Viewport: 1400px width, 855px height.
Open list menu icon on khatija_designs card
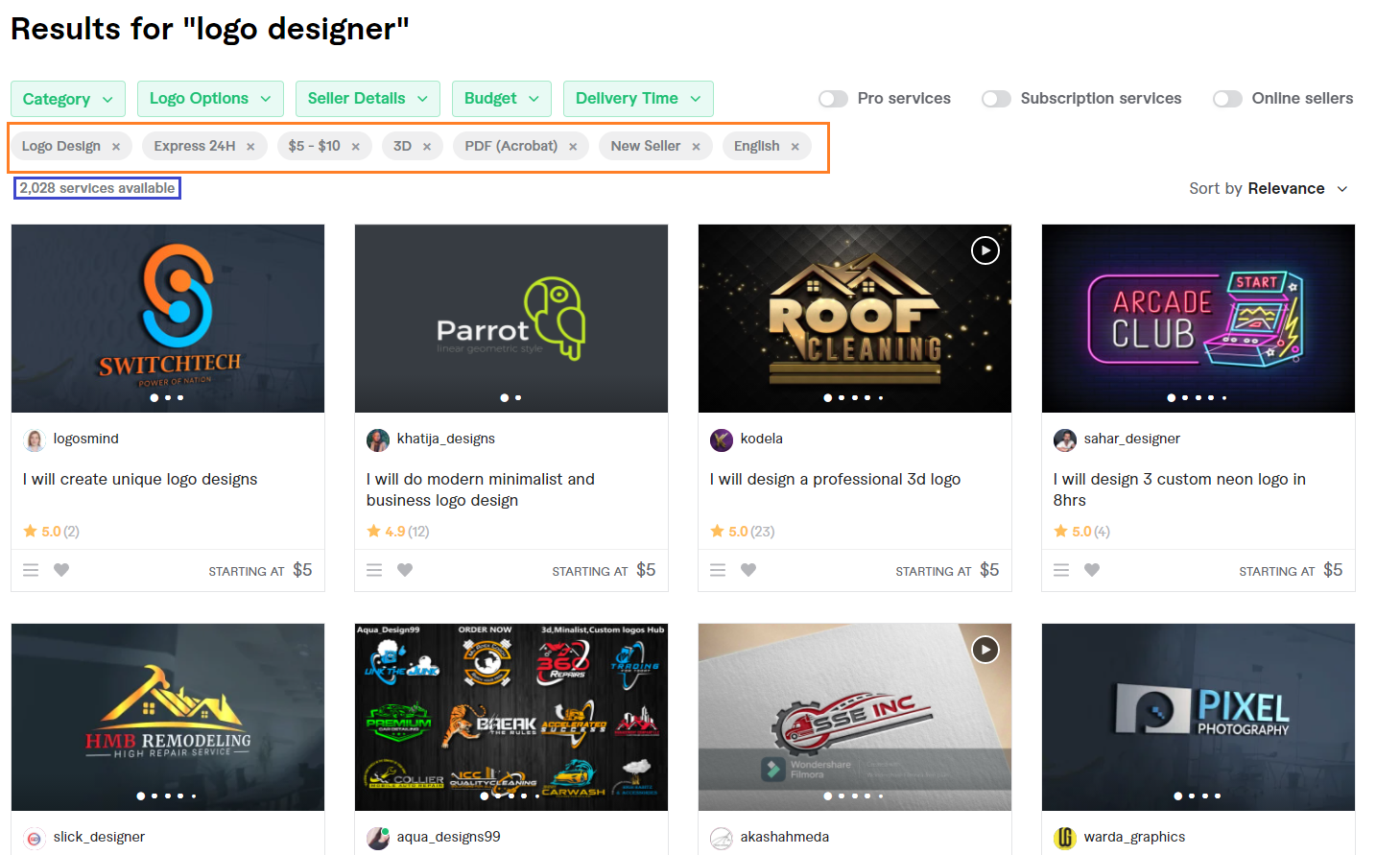(x=374, y=570)
